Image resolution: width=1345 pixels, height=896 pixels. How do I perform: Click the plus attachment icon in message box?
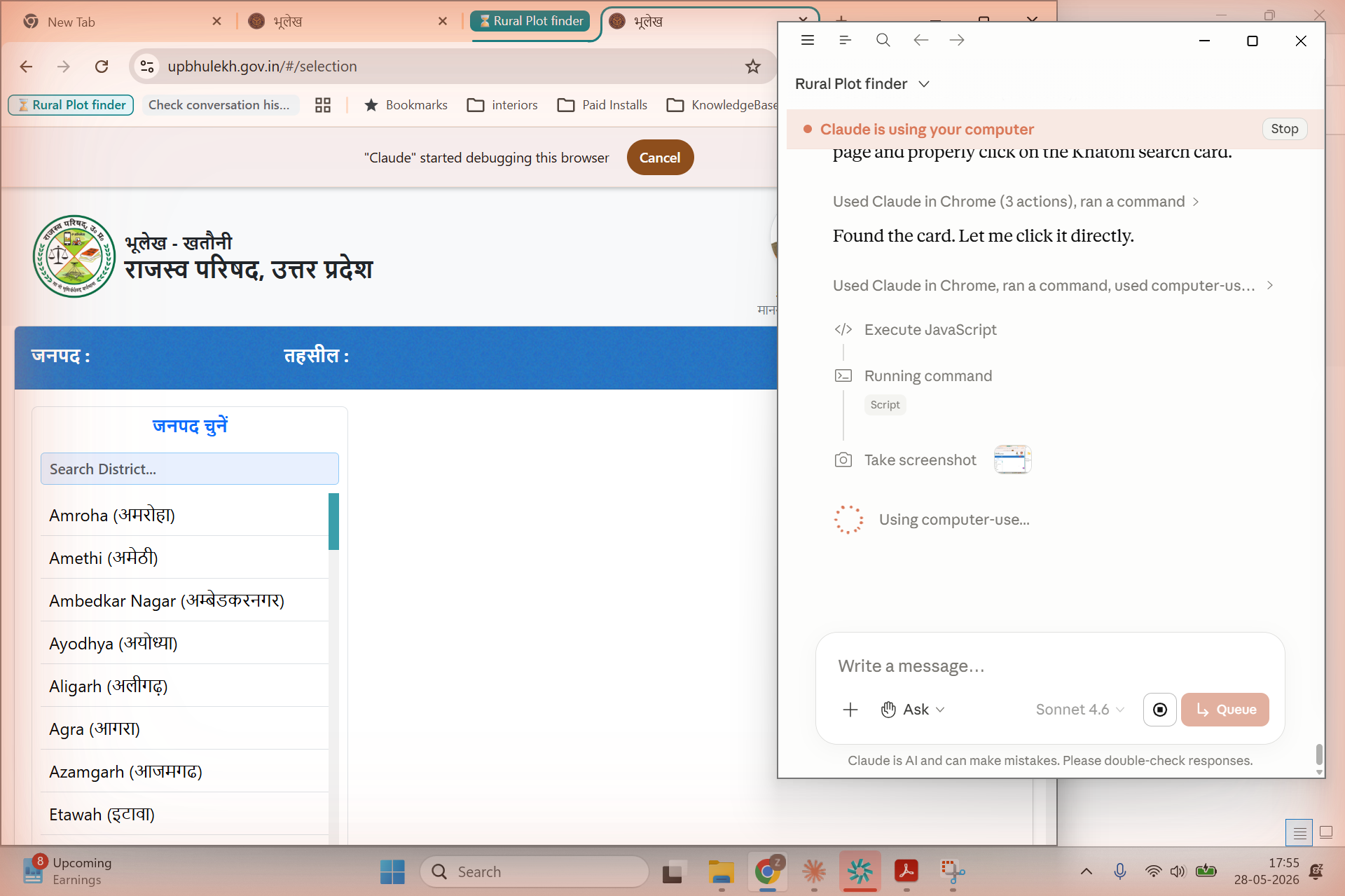point(850,710)
